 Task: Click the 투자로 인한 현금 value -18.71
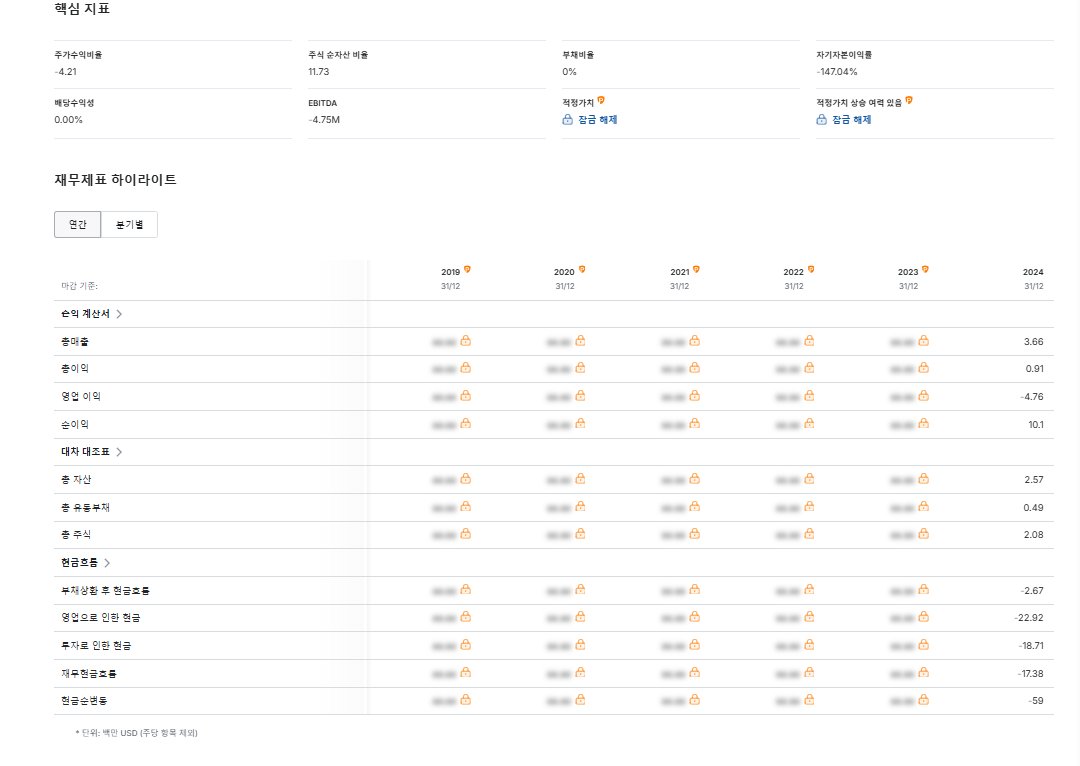(1031, 646)
